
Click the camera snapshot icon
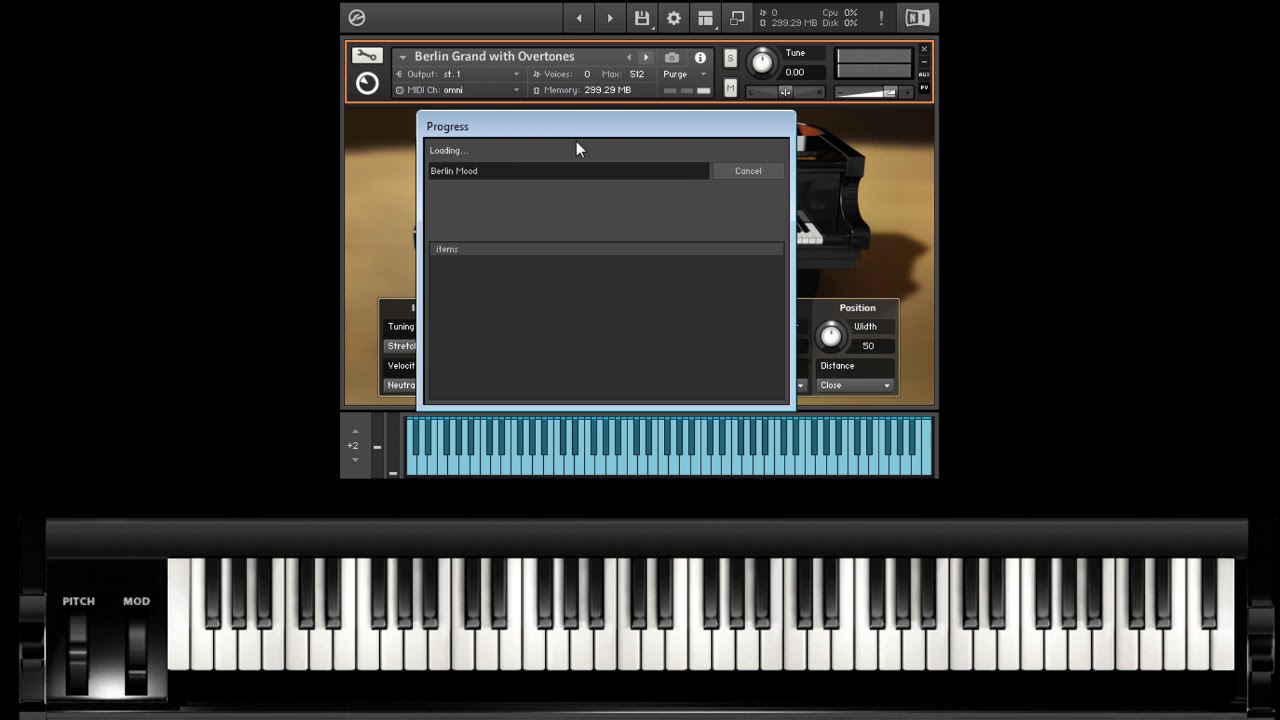pos(672,57)
